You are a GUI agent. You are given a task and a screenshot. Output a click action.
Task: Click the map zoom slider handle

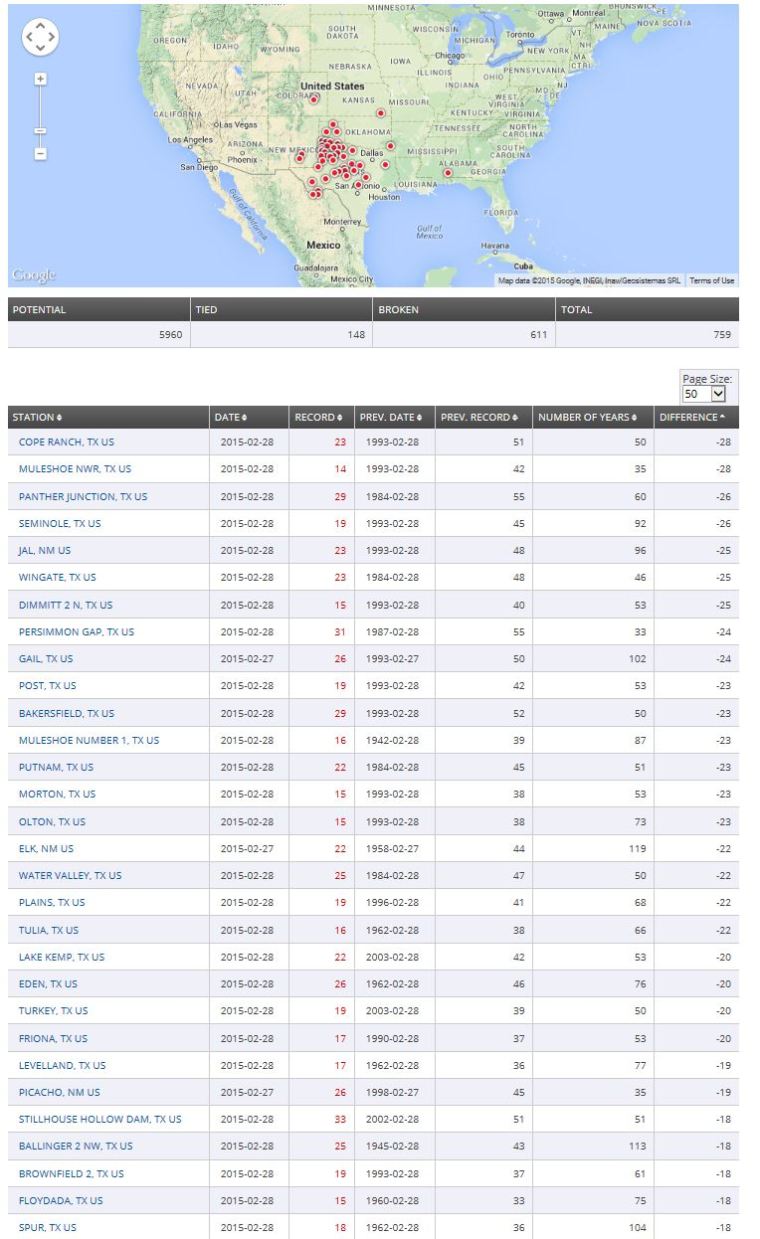pos(40,131)
